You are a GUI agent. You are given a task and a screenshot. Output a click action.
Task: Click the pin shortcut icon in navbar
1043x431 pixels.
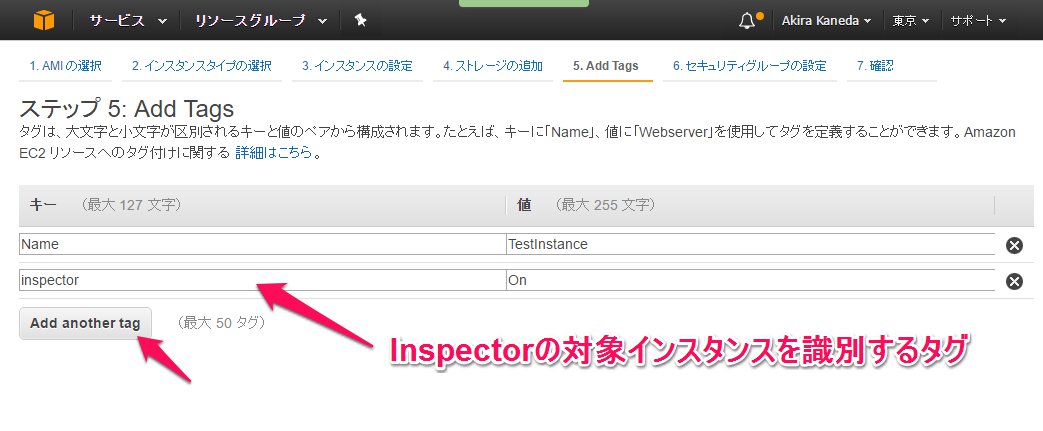360,20
